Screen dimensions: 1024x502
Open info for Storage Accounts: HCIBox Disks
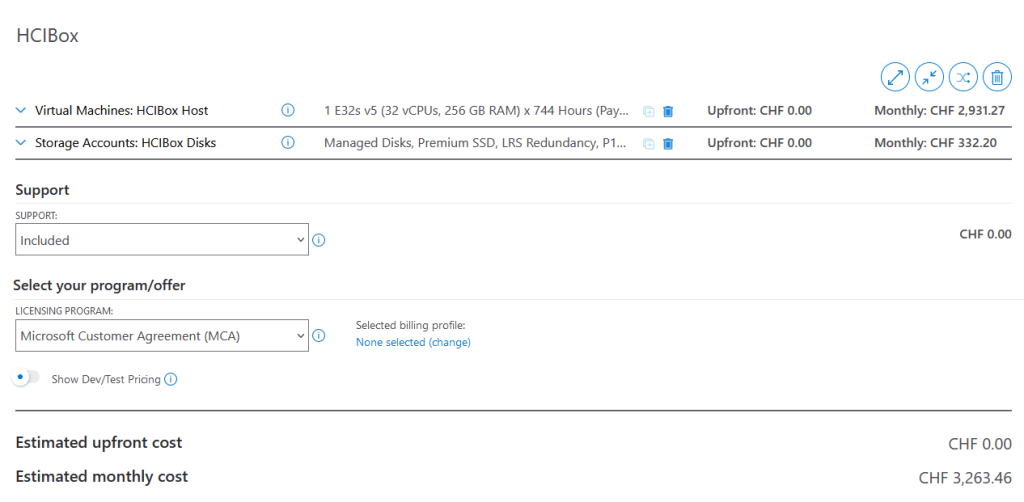(x=287, y=142)
